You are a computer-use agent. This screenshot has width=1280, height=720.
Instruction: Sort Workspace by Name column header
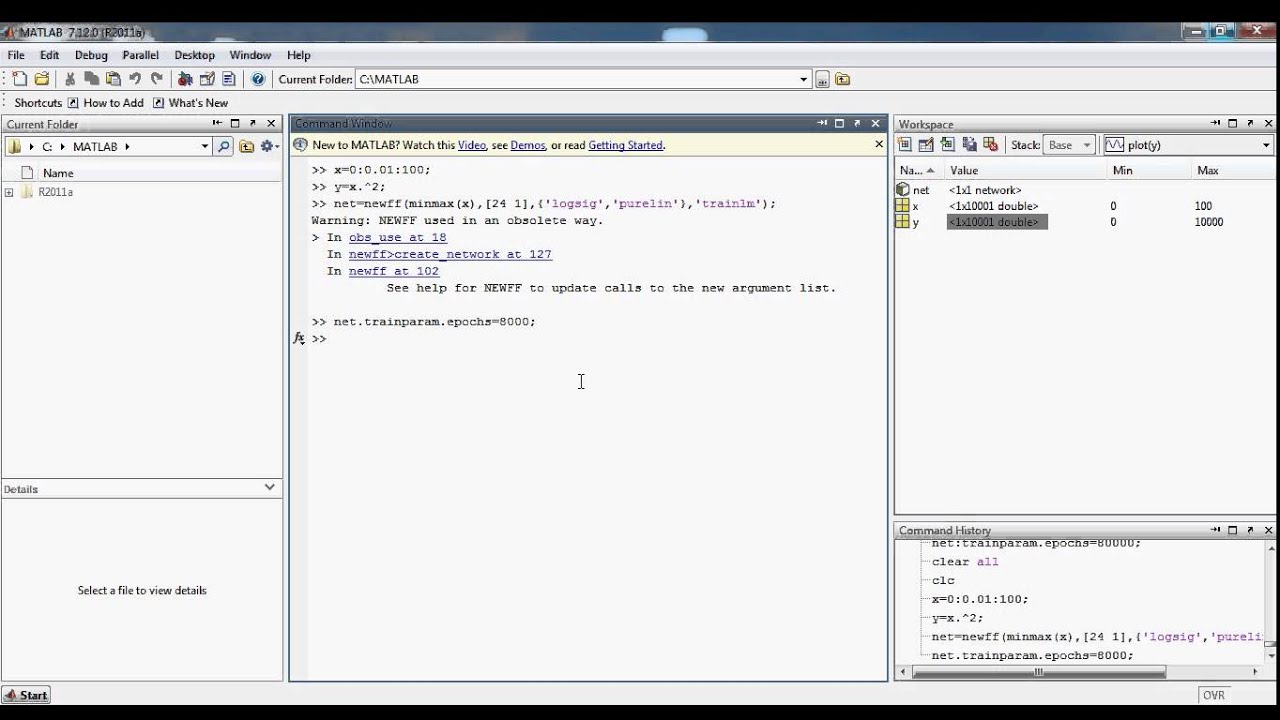916,170
